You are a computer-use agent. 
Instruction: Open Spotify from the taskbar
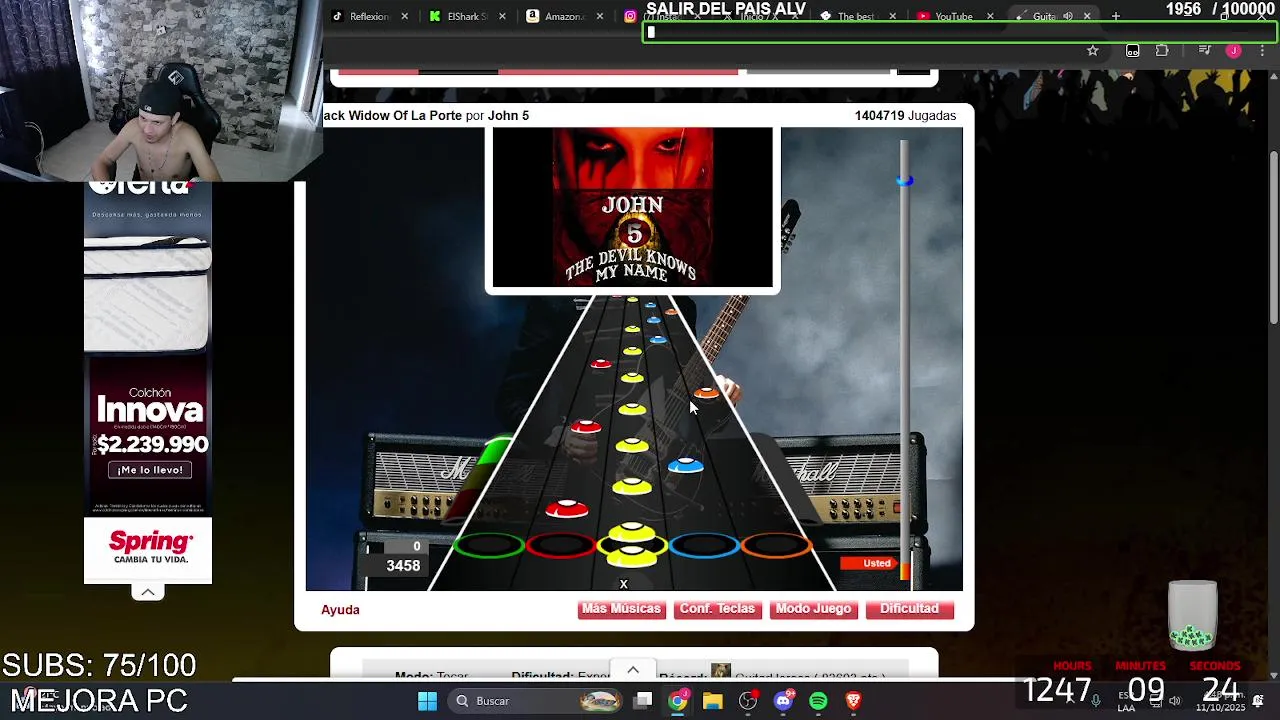(x=818, y=701)
